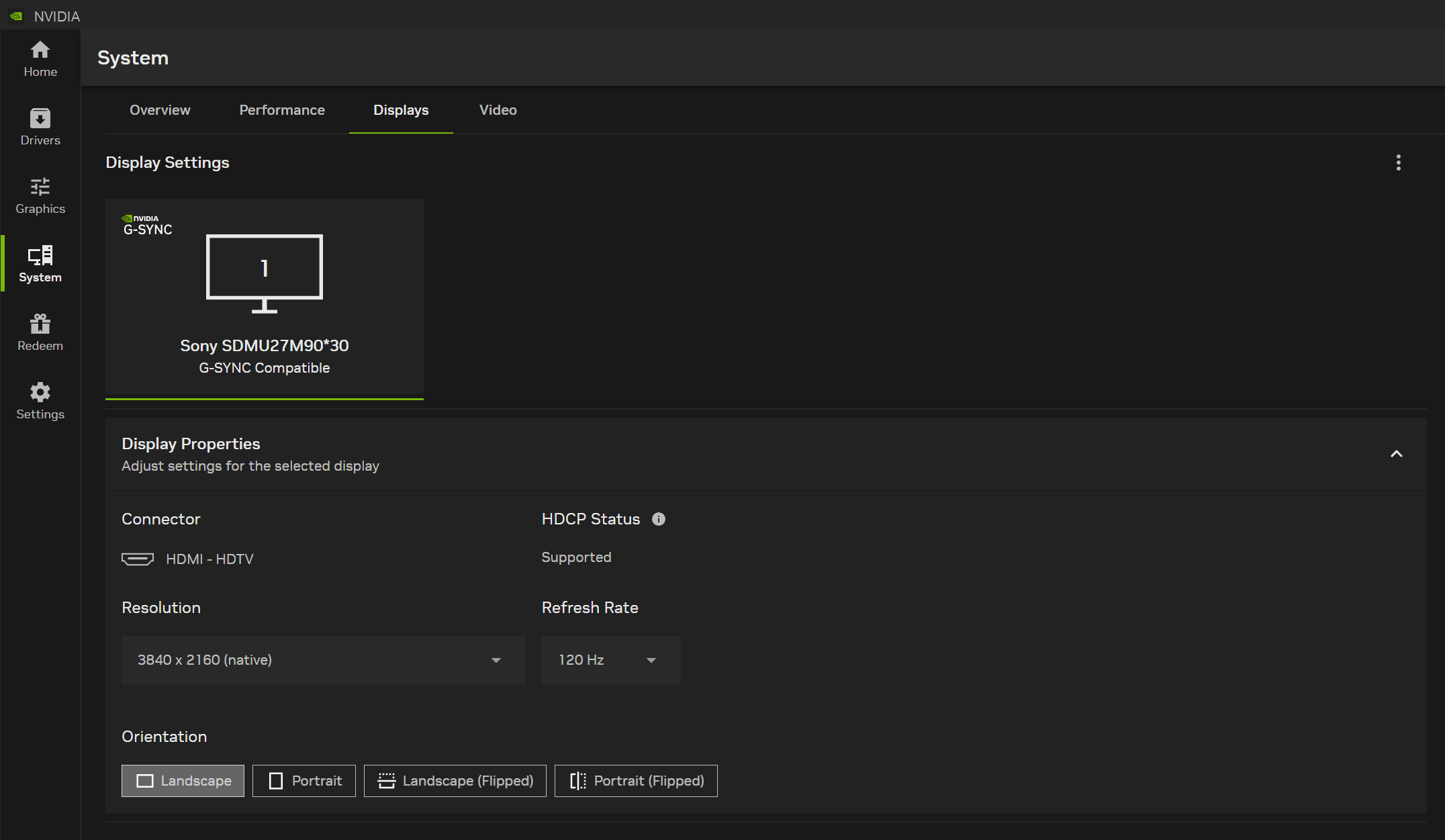Open the Refresh Rate dropdown

pyautogui.click(x=607, y=659)
